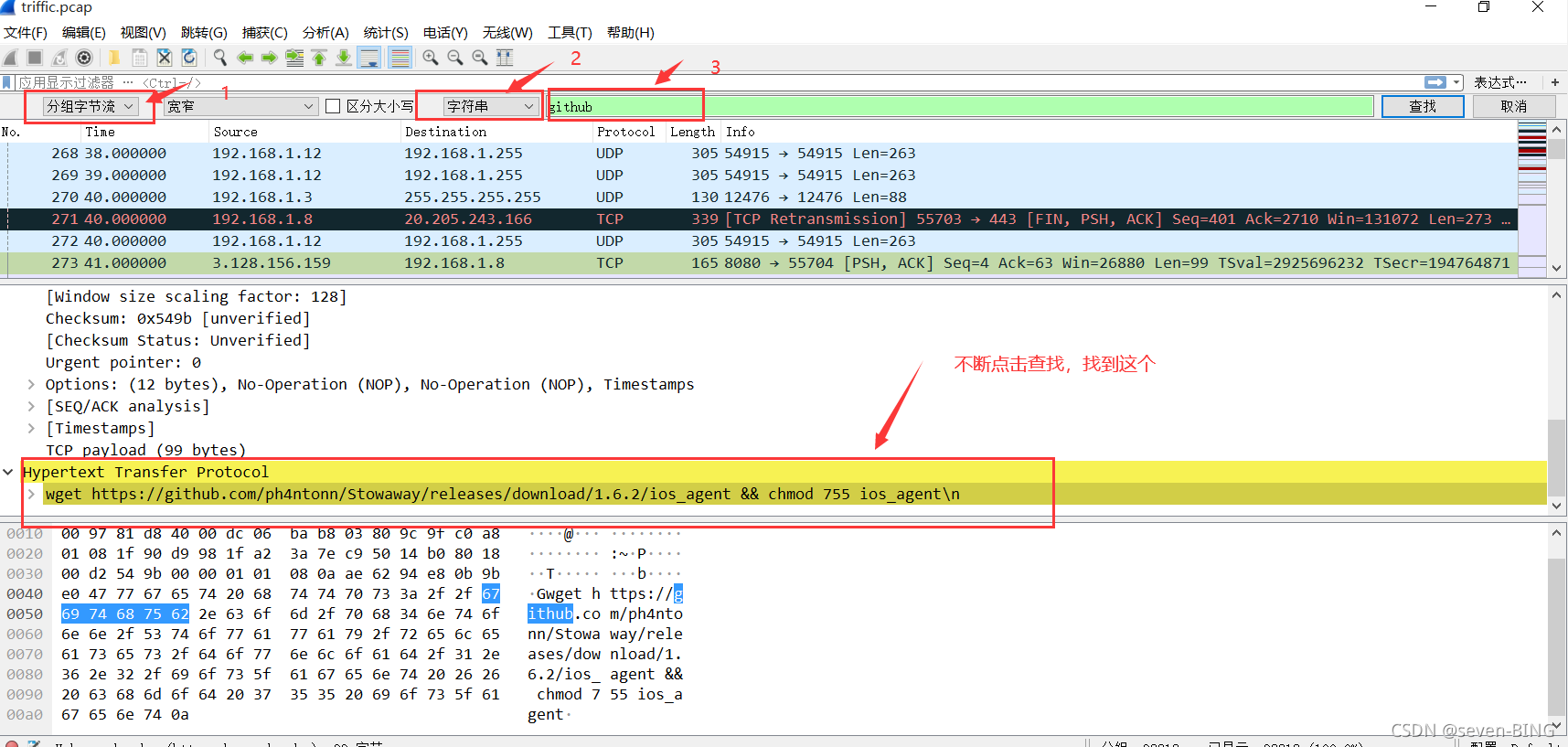Select the Urgent pointer: 0 line
Image resolution: width=1568 pixels, height=747 pixels.
click(x=123, y=363)
